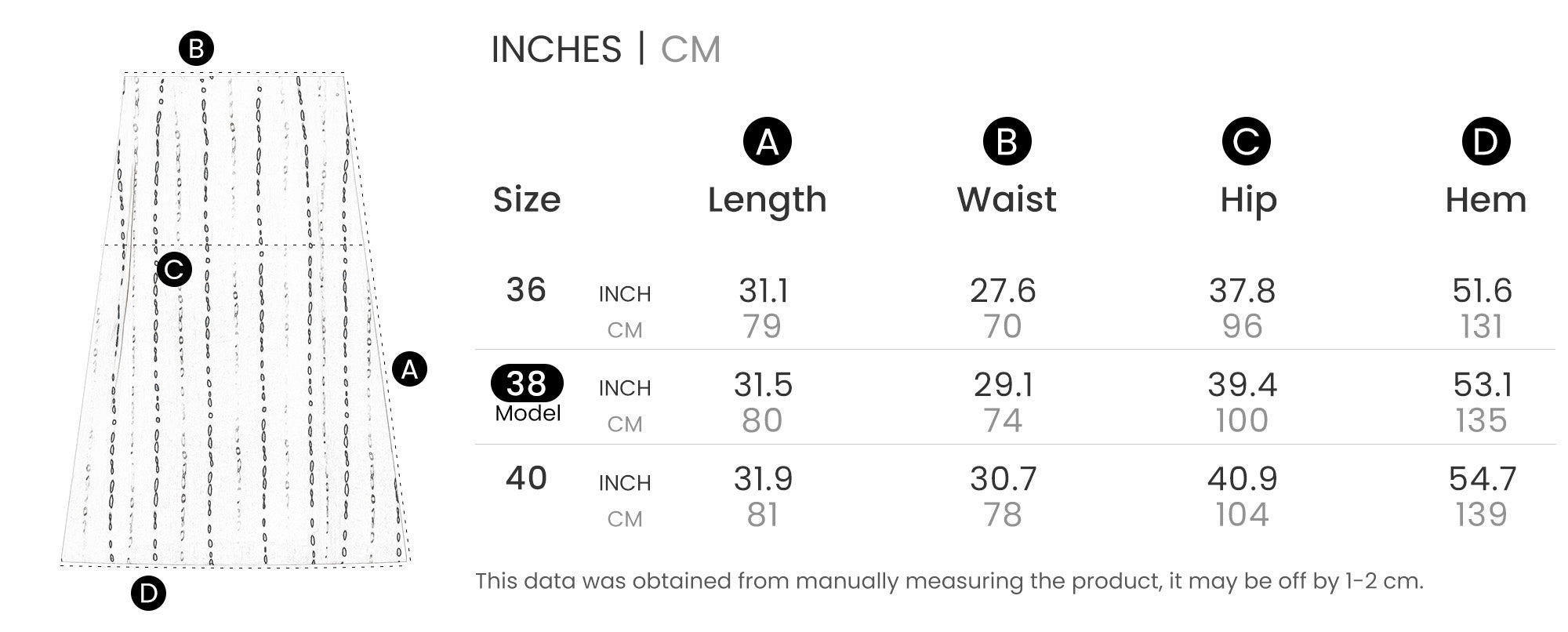Image resolution: width=1568 pixels, height=632 pixels.
Task: Click the B badge above the skirt waist
Action: click(x=196, y=49)
